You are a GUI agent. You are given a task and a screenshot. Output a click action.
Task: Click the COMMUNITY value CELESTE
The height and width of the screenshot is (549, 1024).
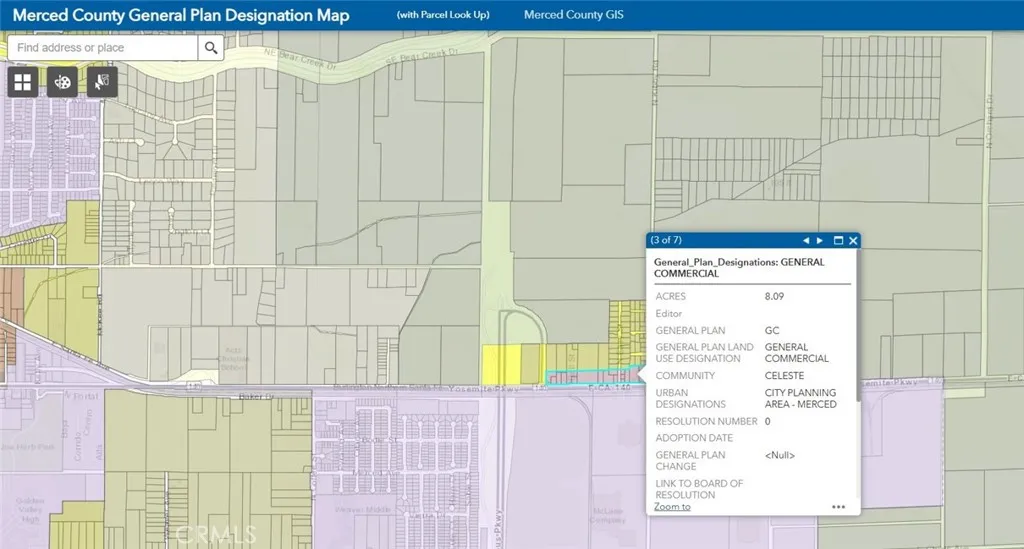pyautogui.click(x=784, y=376)
